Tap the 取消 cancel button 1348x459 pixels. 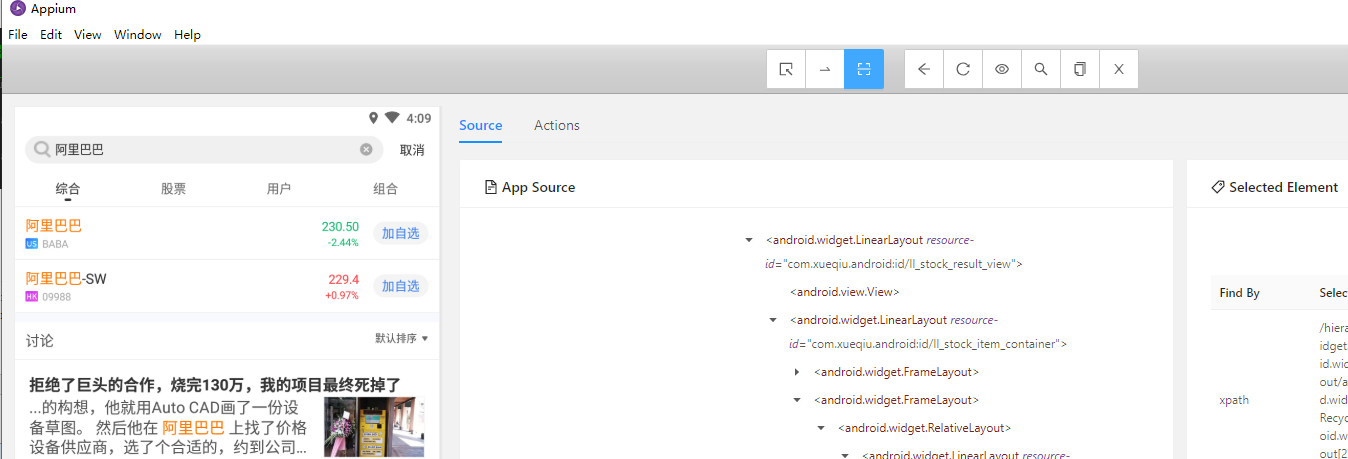point(412,150)
